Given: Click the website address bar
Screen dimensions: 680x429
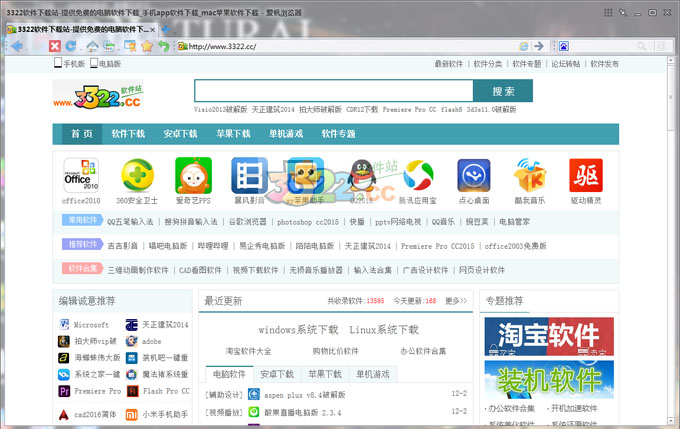Looking at the screenshot, I should point(347,46).
